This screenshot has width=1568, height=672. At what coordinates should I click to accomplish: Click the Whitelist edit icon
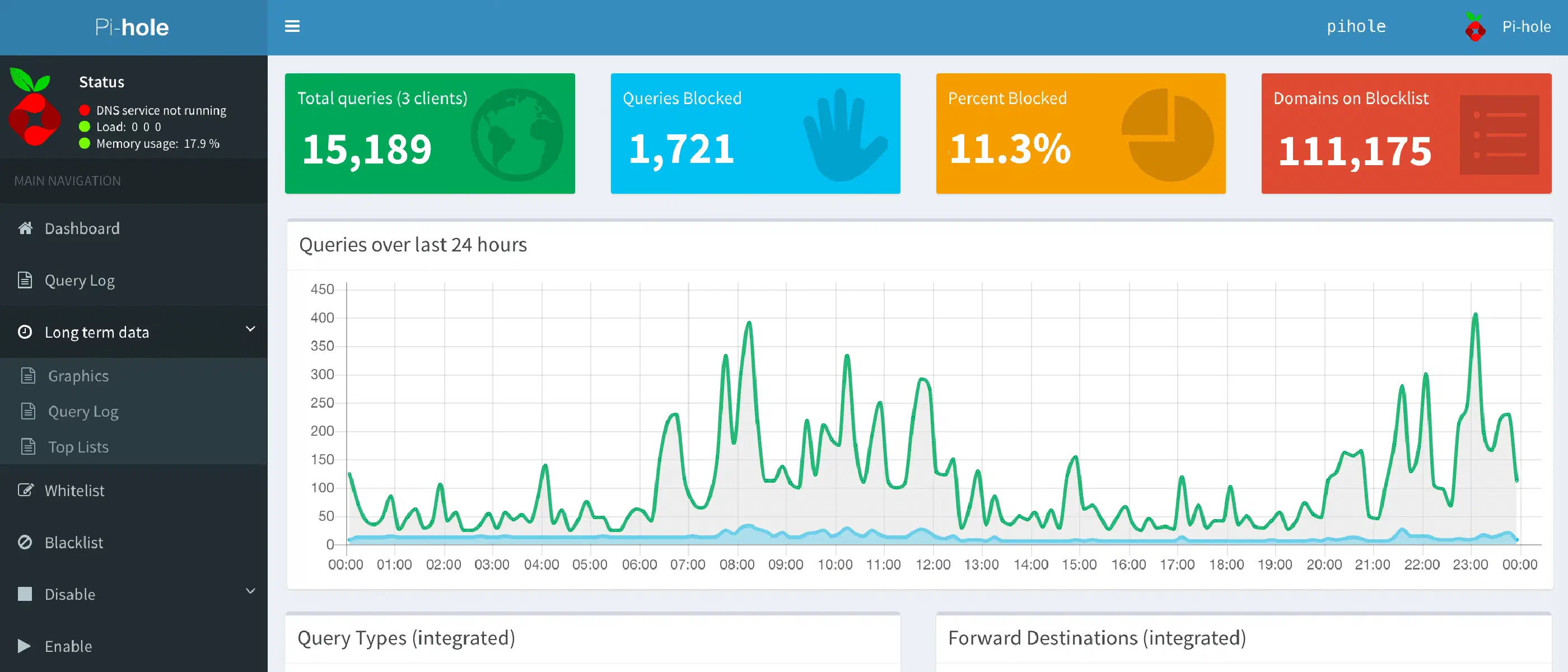[x=25, y=490]
